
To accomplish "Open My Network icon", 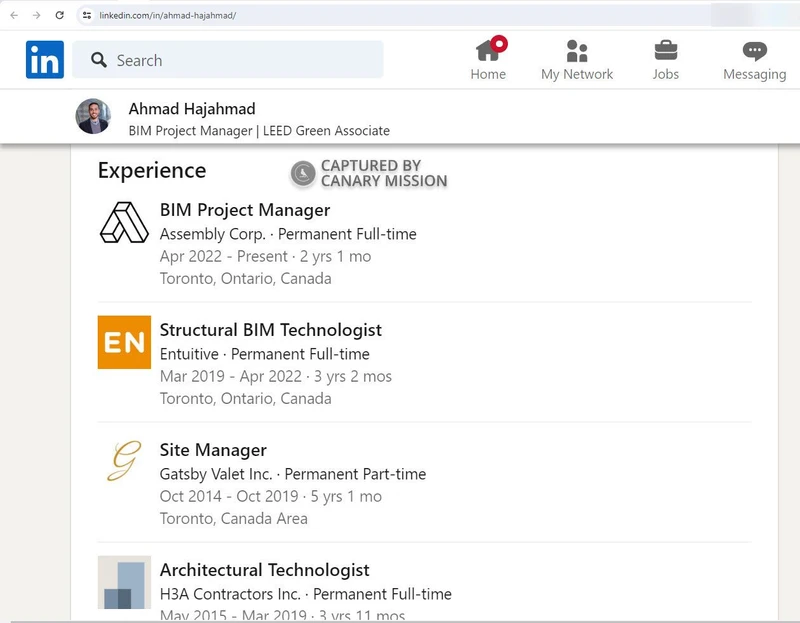I will (x=577, y=51).
